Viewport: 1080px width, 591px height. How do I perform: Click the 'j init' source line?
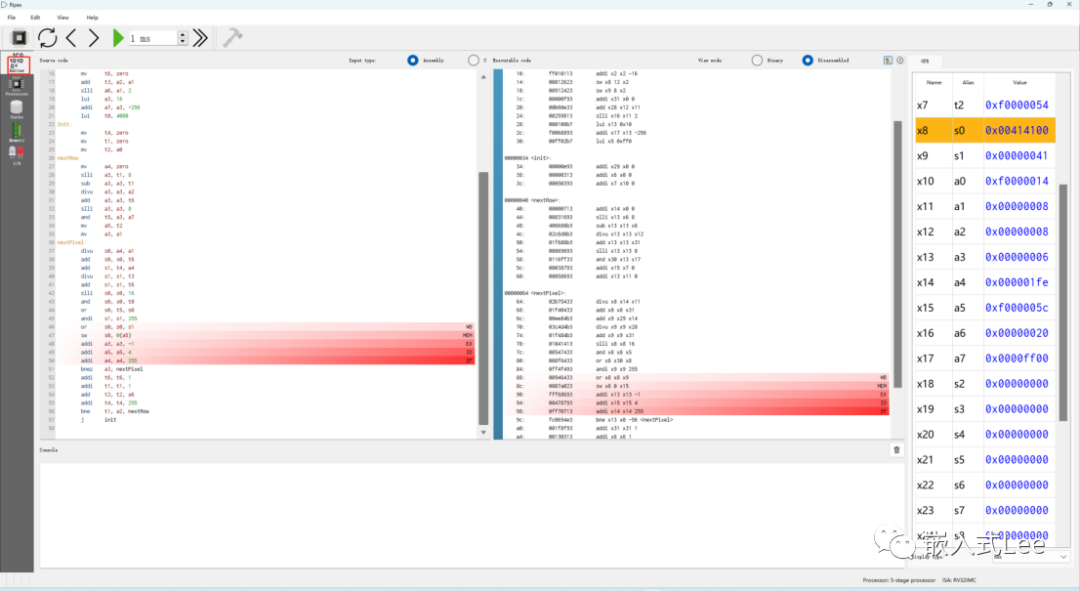pyautogui.click(x=98, y=420)
